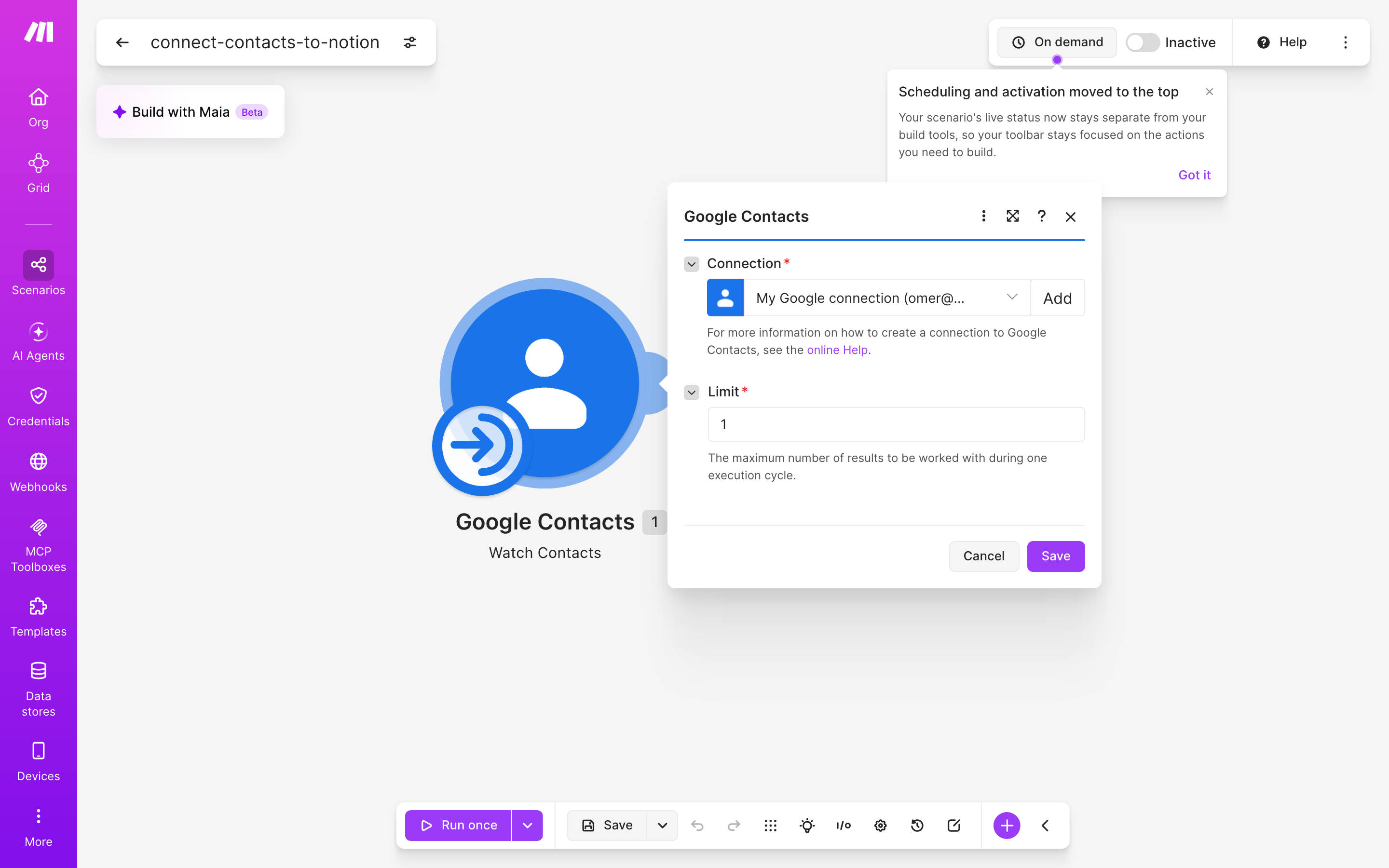Go back using the left arrow
Image resolution: width=1389 pixels, height=868 pixels.
click(x=122, y=42)
